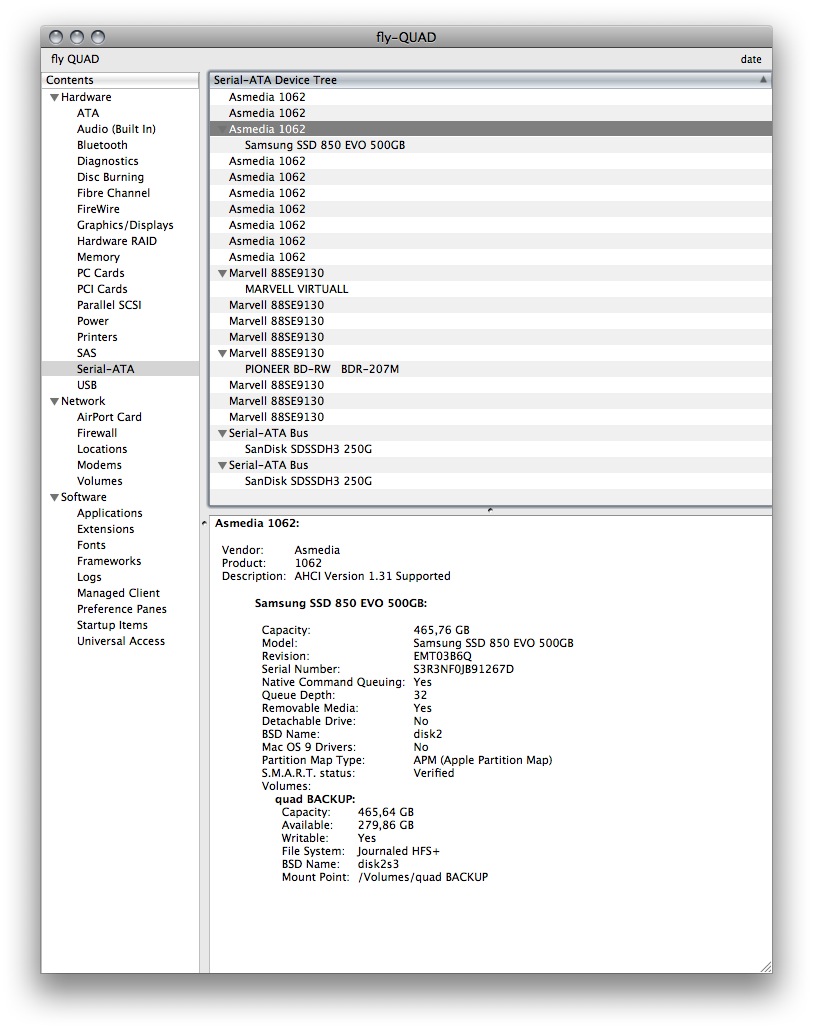Select Locations under Network
This screenshot has height=1029, width=813.
tap(102, 450)
